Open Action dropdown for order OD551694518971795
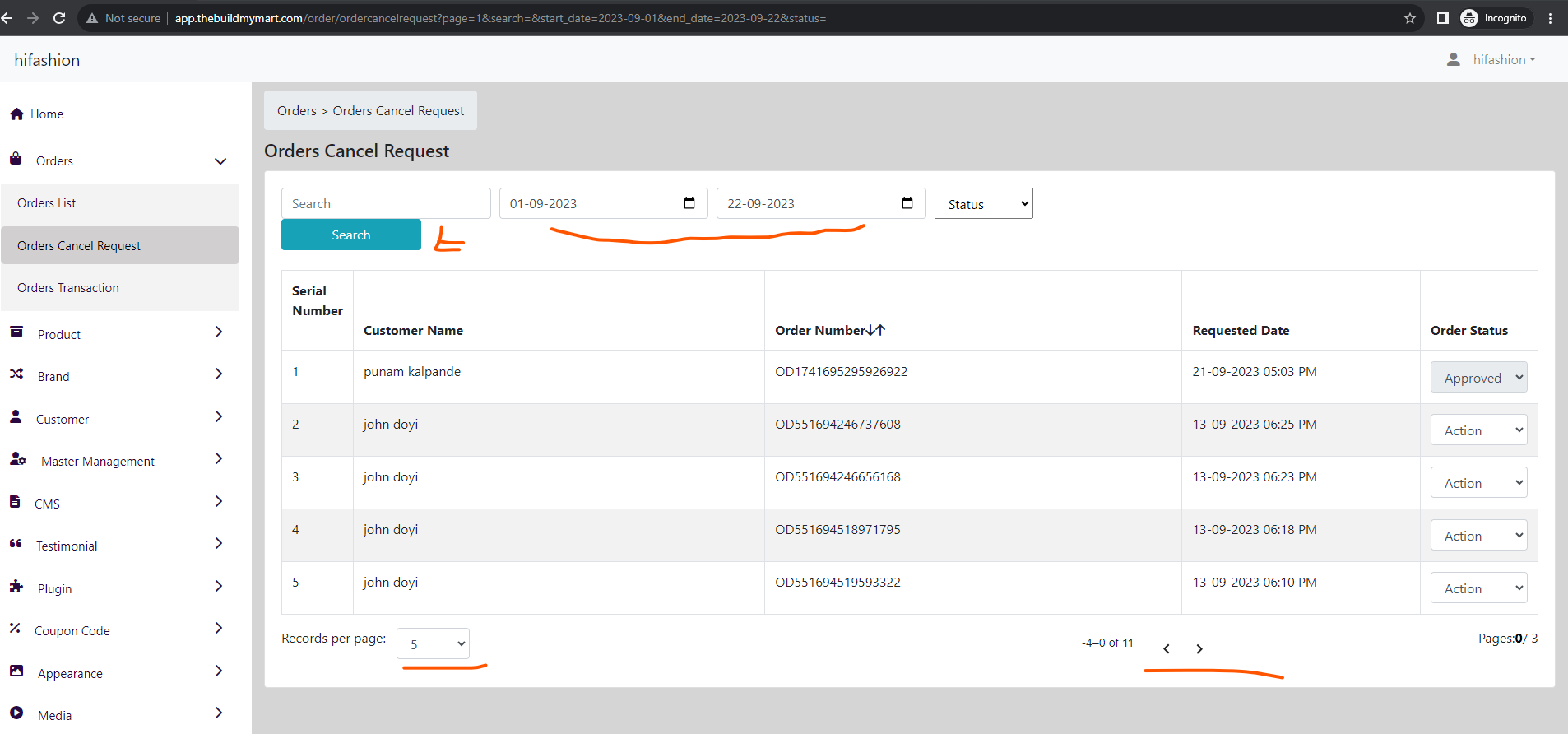The image size is (1568, 734). click(x=1478, y=535)
